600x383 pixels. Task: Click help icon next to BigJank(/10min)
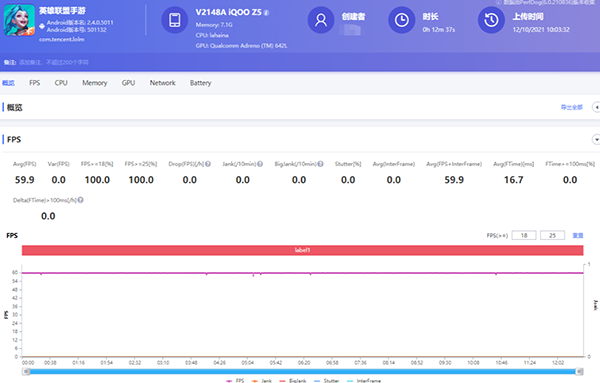pos(320,164)
